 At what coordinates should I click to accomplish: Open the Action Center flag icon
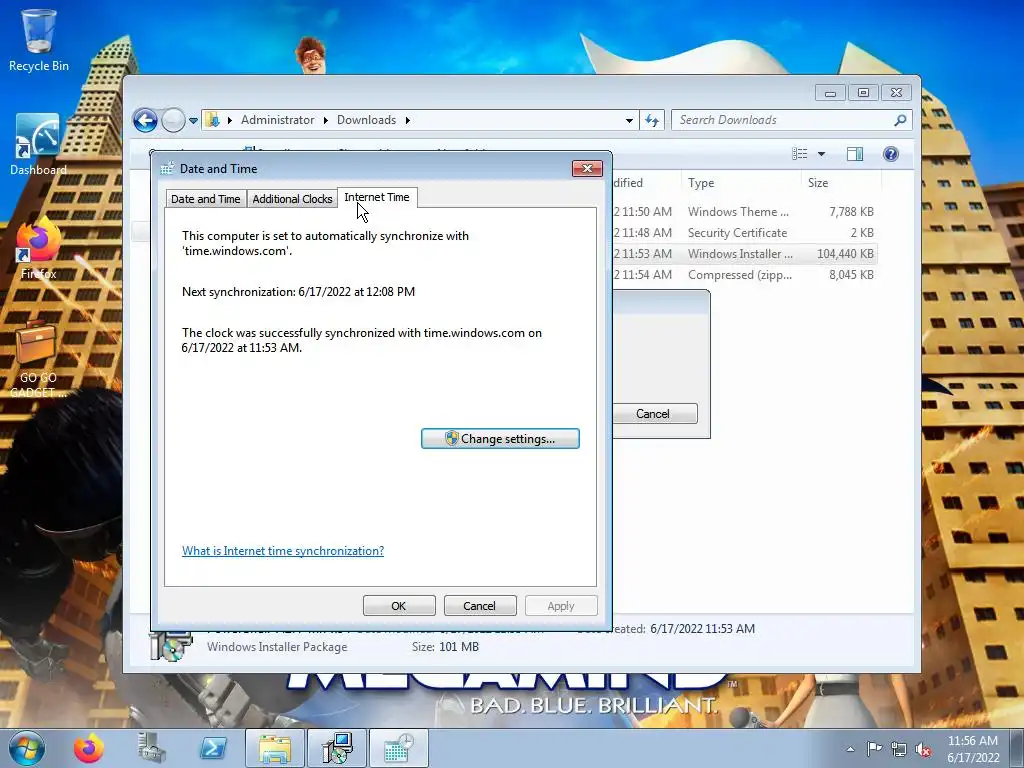874,749
